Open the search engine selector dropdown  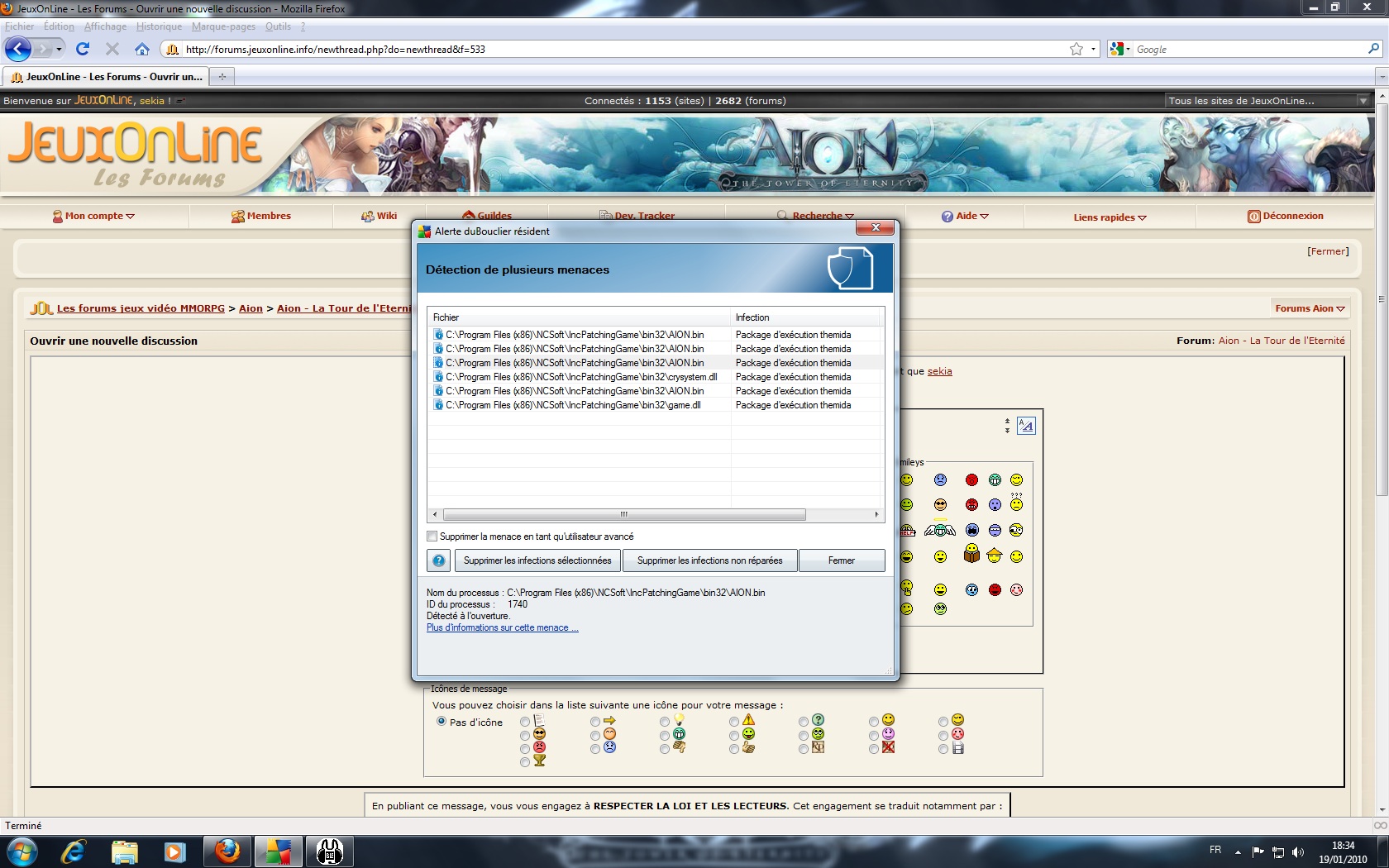pyautogui.click(x=1119, y=49)
